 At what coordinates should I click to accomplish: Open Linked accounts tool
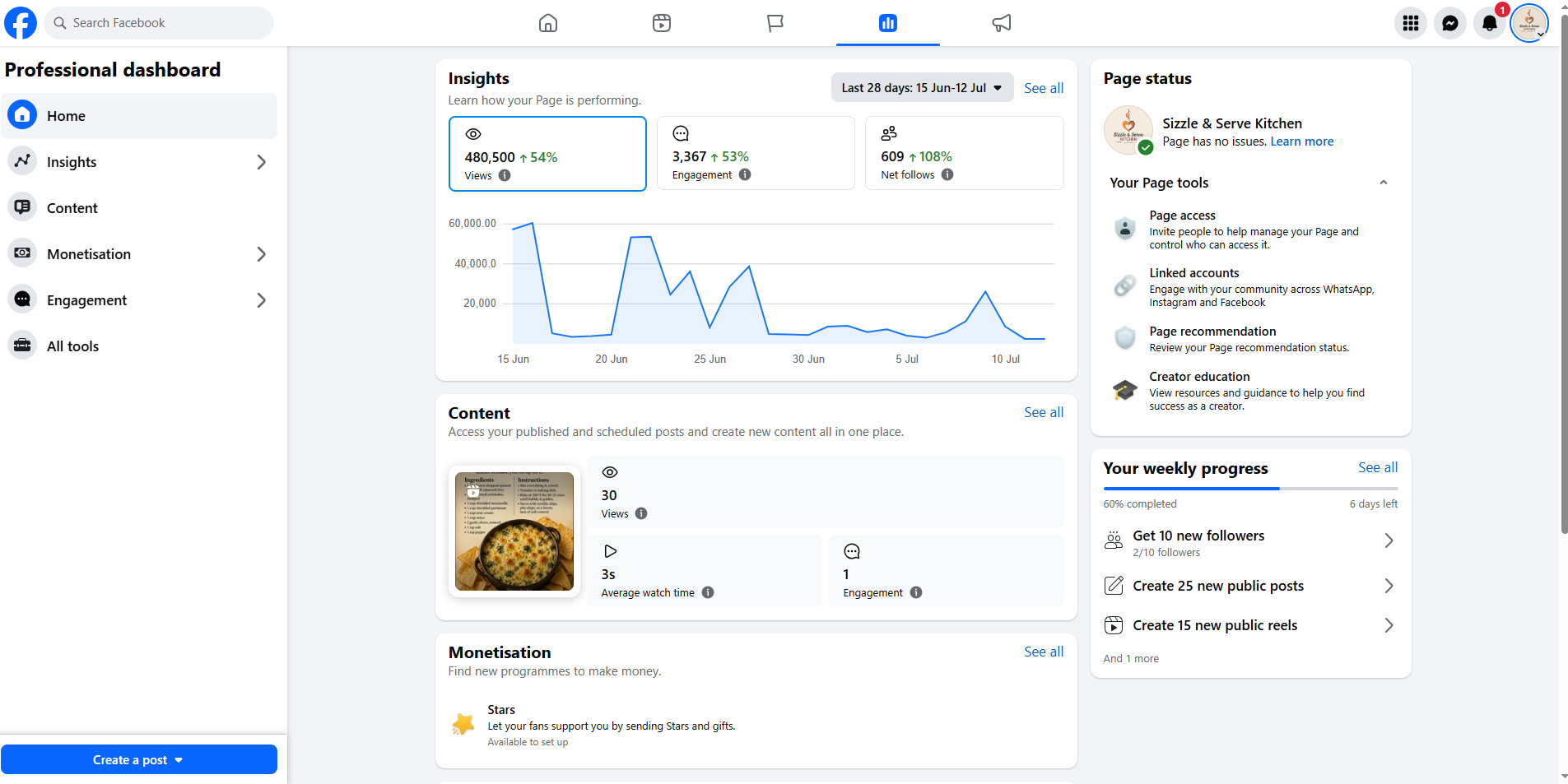(x=1250, y=287)
